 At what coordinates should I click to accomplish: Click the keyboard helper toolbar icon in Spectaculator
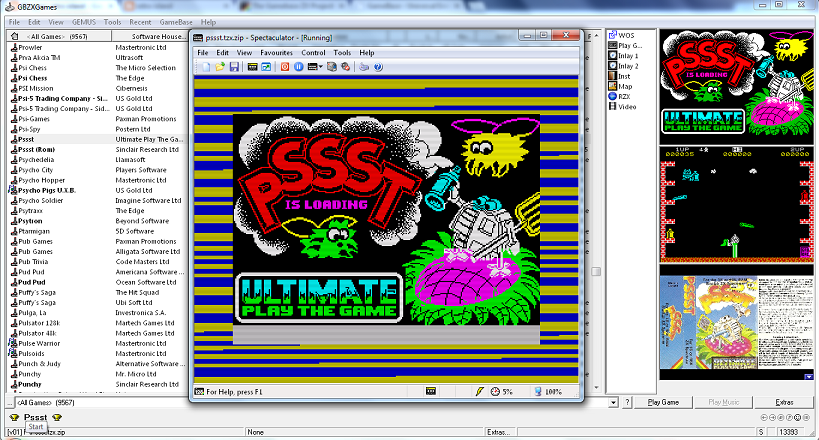pos(252,67)
